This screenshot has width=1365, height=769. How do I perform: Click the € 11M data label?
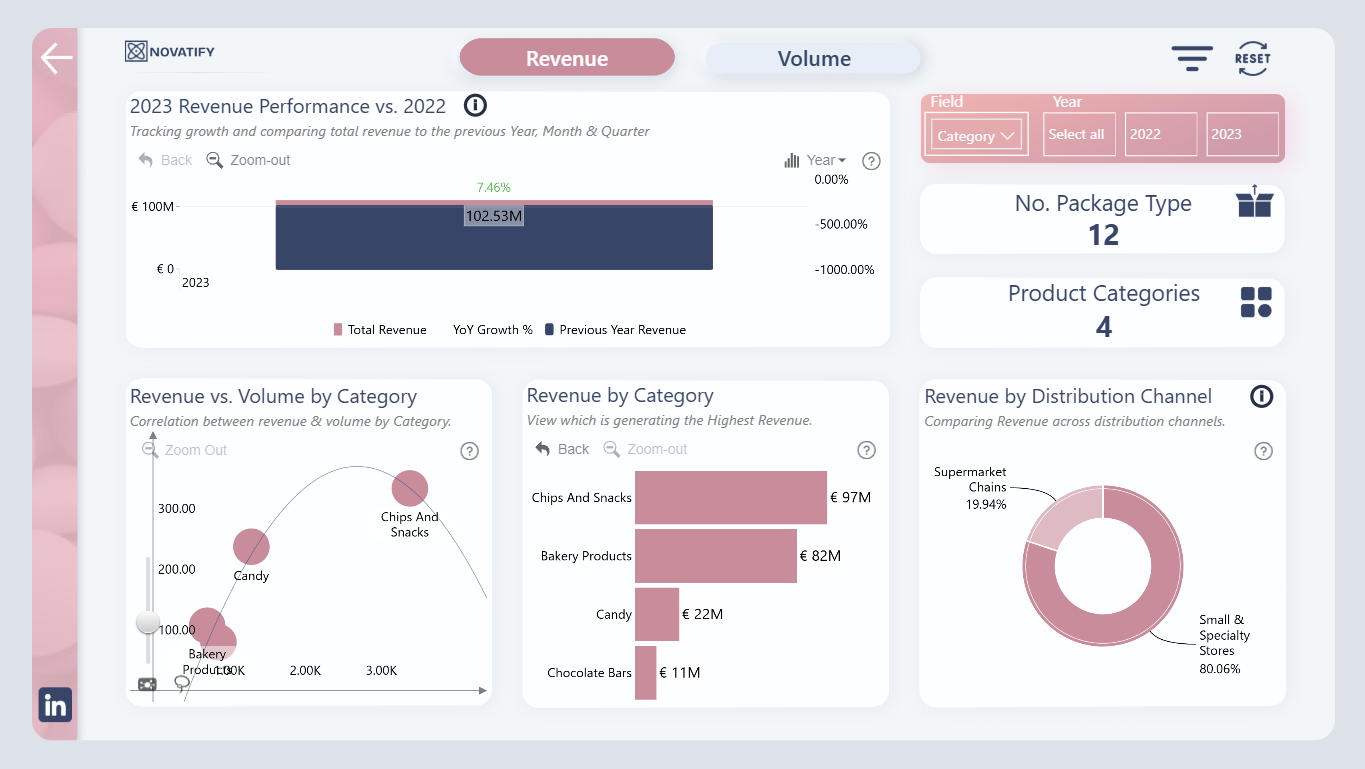[x=680, y=673]
